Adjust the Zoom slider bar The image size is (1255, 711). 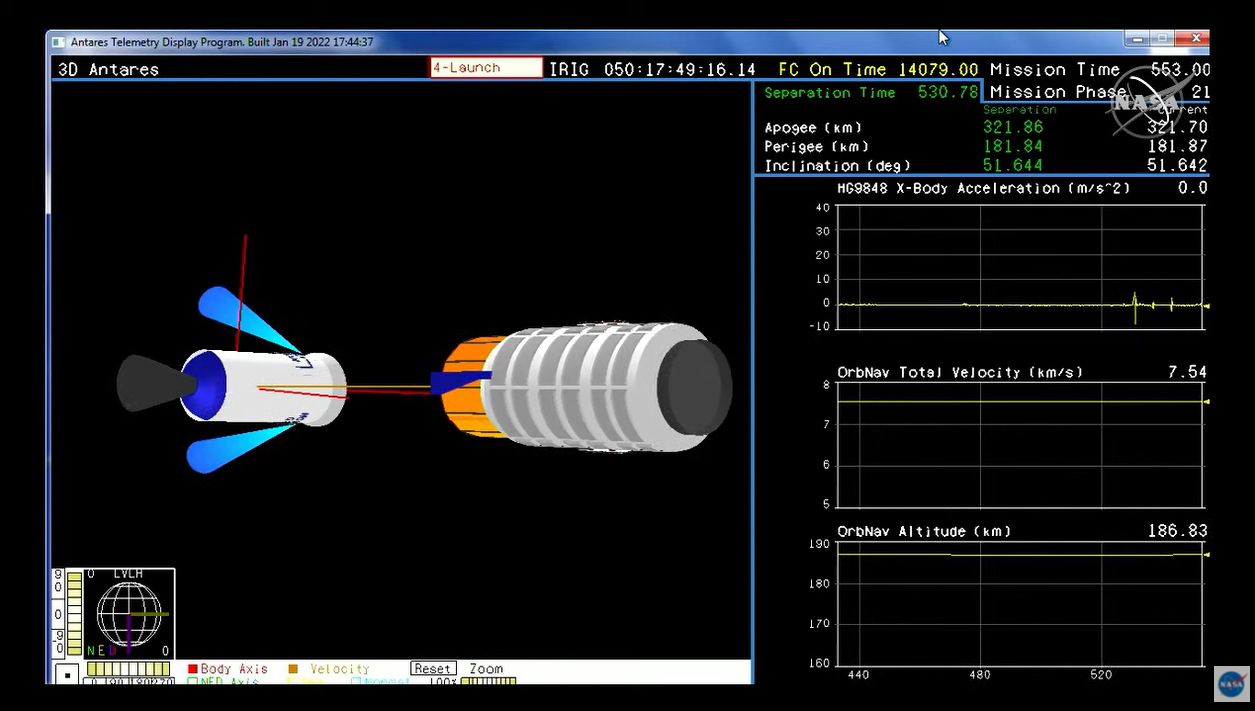point(488,681)
